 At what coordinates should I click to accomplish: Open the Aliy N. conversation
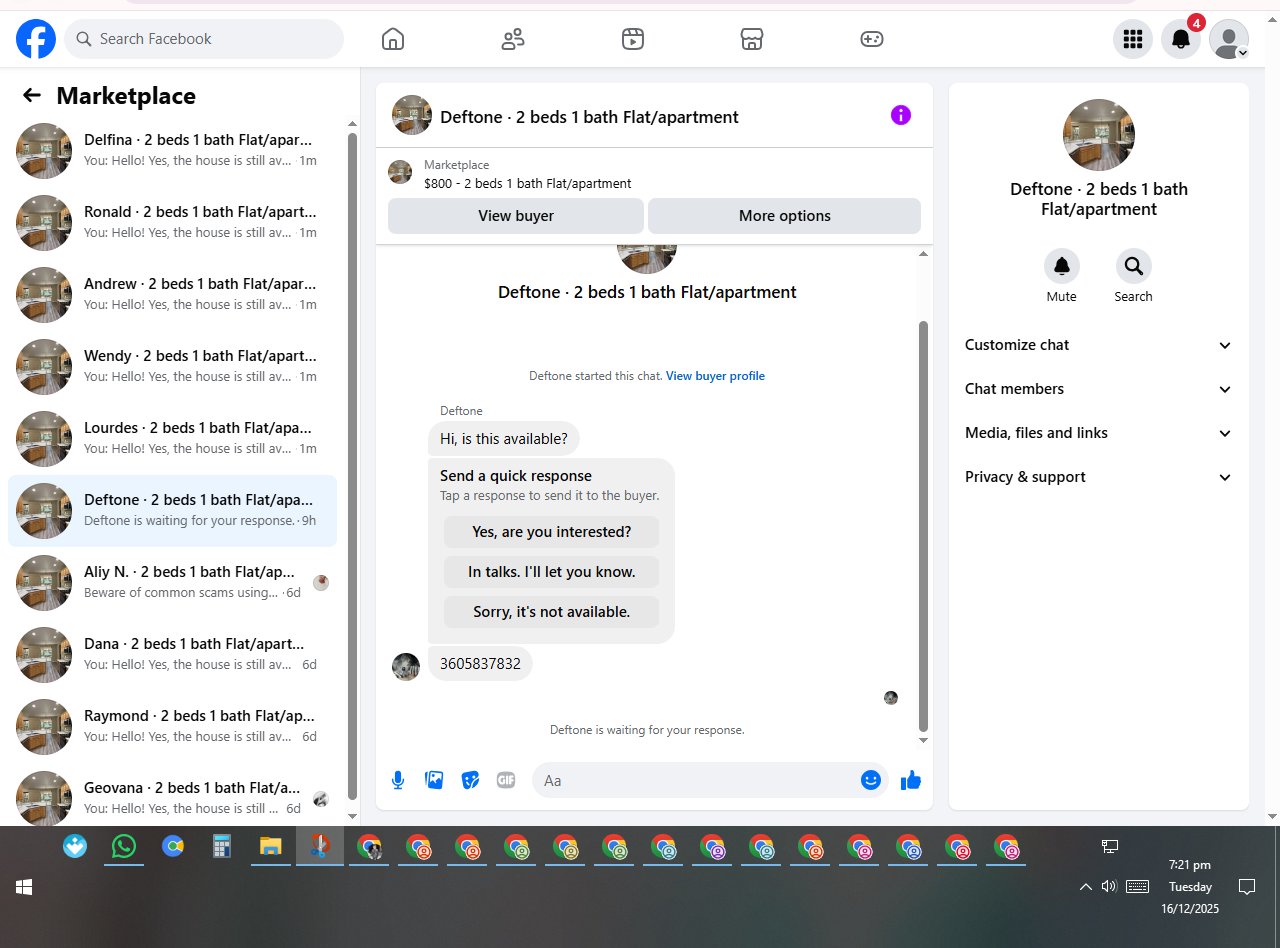[x=172, y=583]
